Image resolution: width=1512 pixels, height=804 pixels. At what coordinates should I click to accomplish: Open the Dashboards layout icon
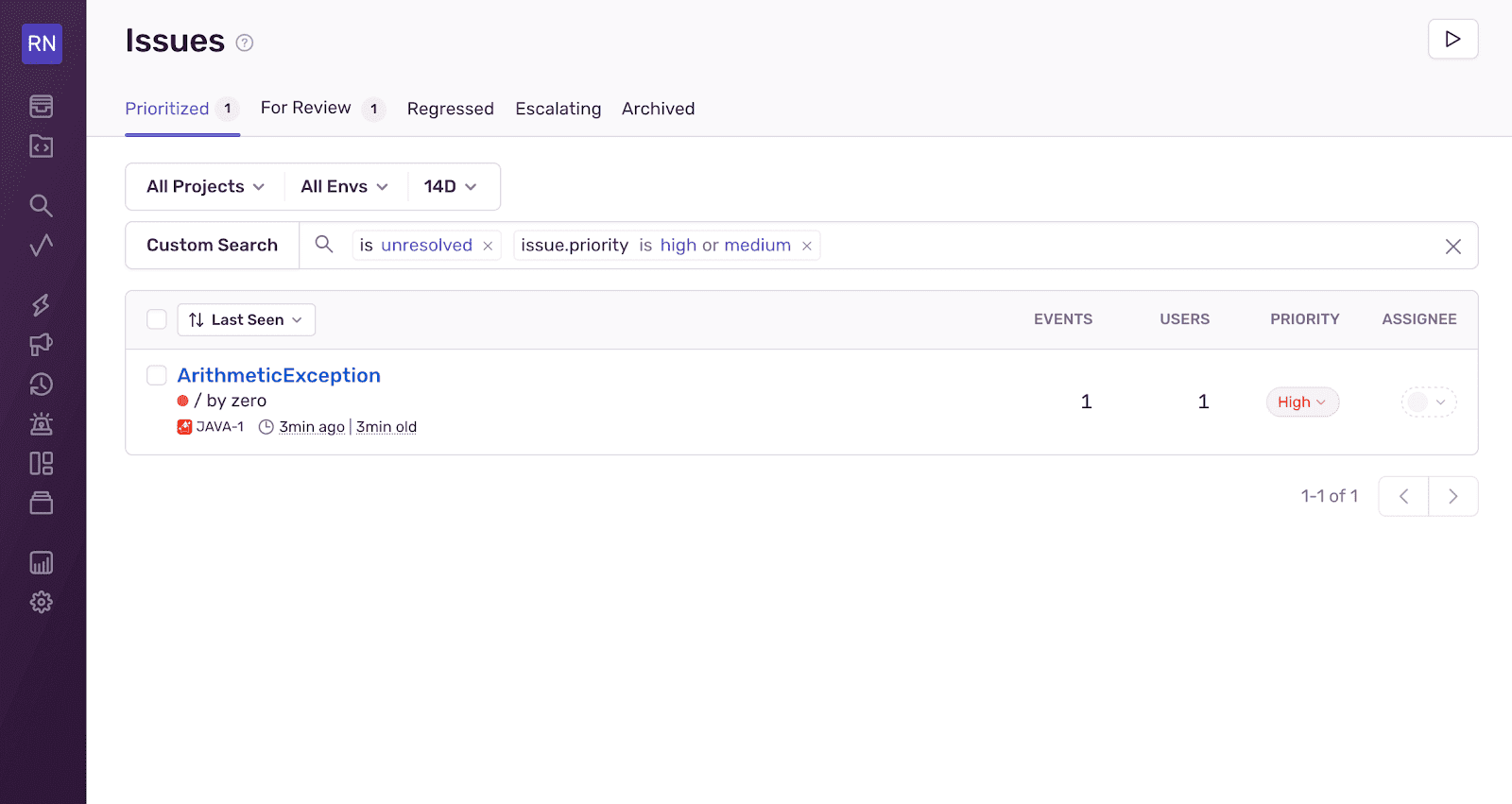coord(42,463)
